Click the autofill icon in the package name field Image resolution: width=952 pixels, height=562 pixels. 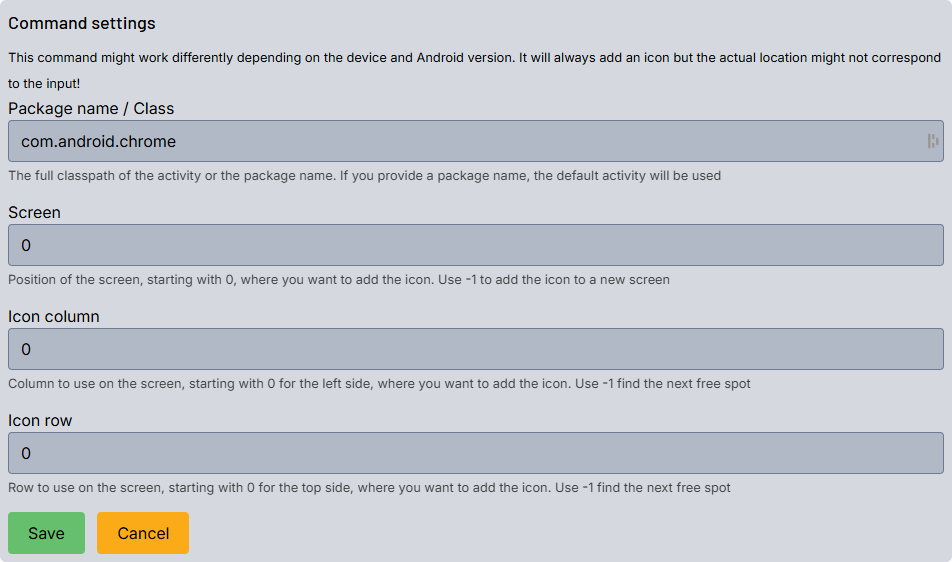pyautogui.click(x=932, y=142)
